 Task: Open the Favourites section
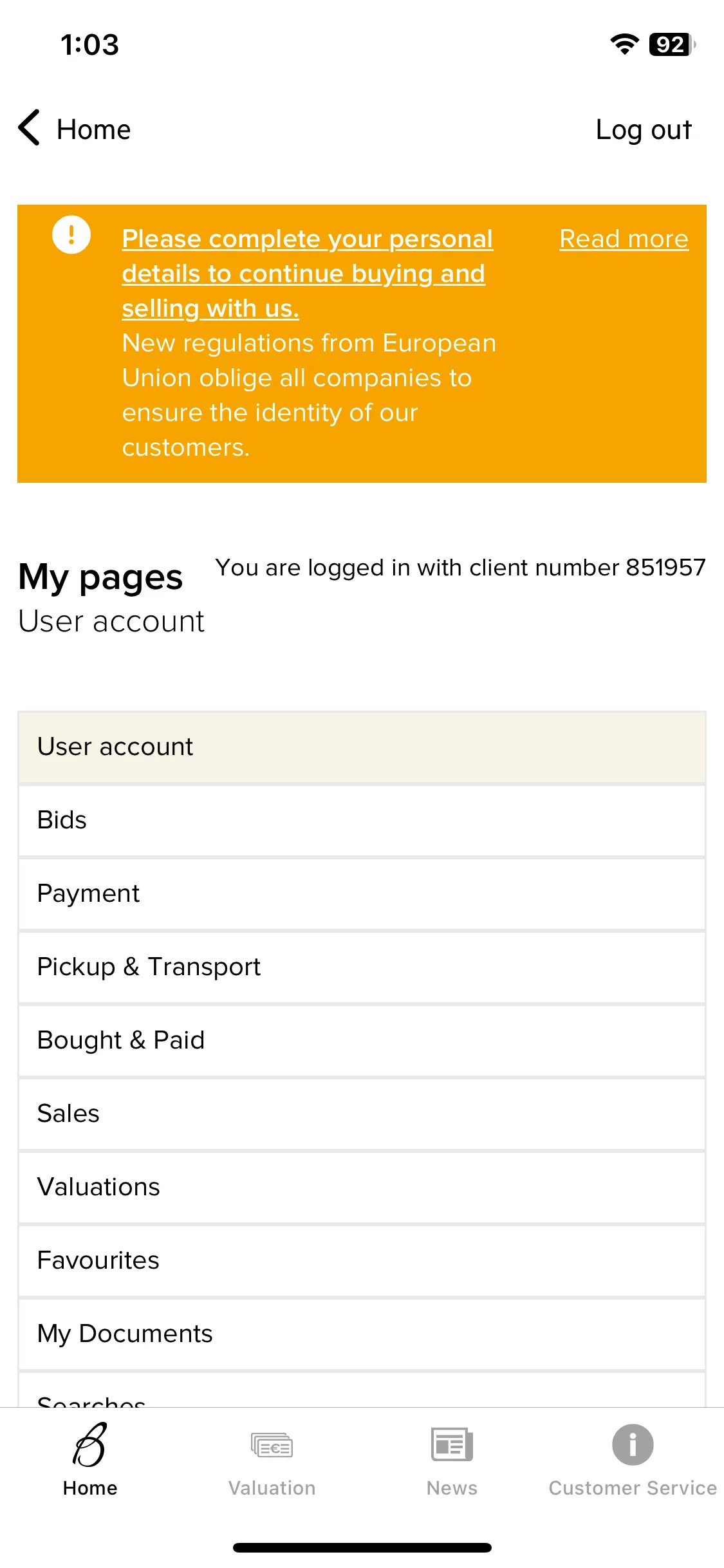[x=362, y=1260]
